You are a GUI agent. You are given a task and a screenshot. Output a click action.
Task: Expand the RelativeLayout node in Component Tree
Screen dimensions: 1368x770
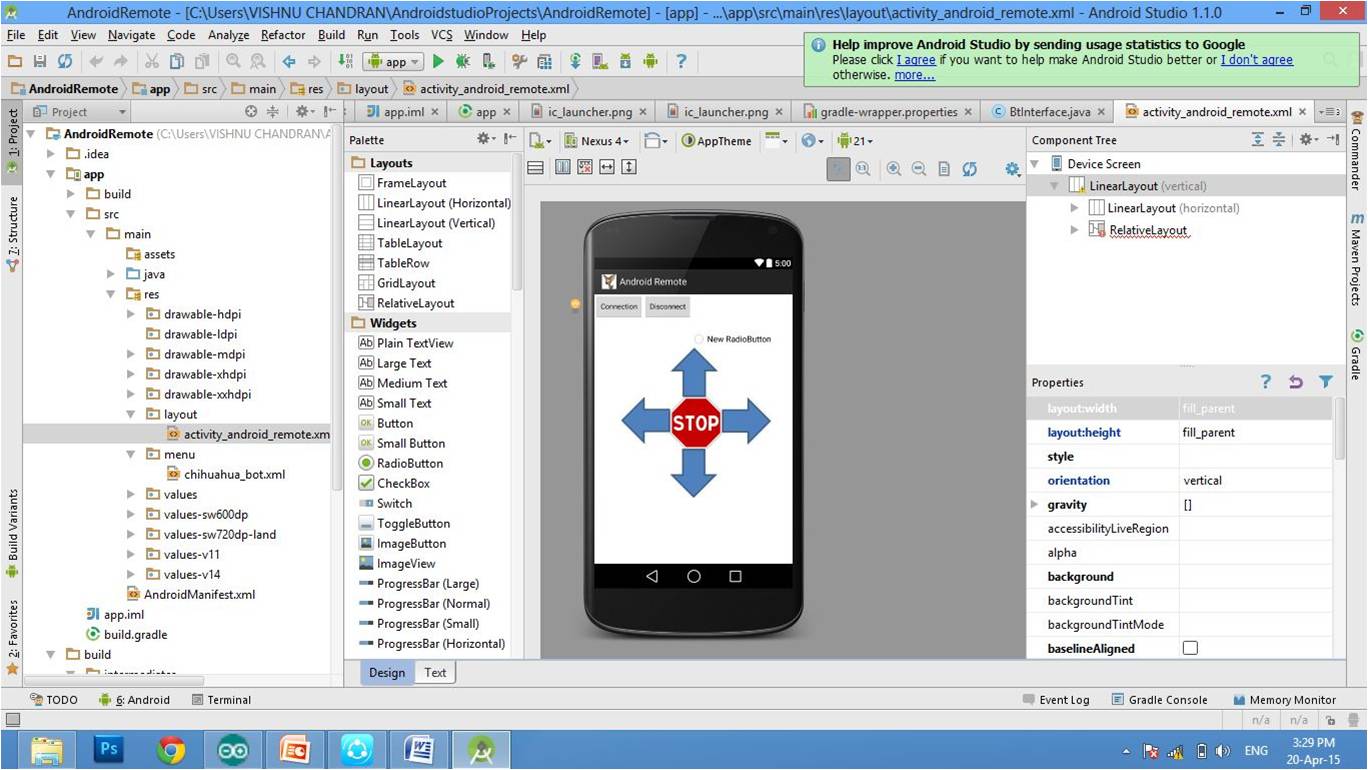pos(1075,230)
